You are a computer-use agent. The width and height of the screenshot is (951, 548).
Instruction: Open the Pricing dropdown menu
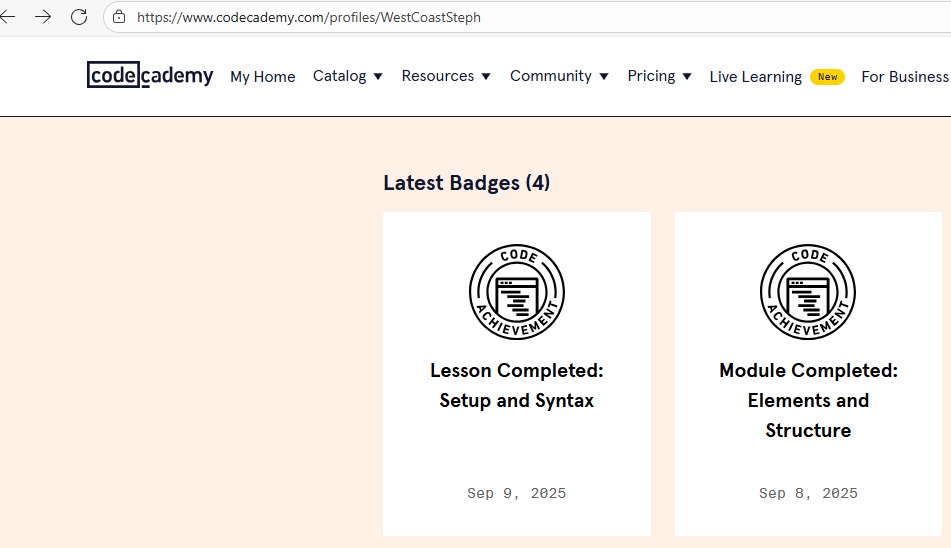click(x=659, y=76)
